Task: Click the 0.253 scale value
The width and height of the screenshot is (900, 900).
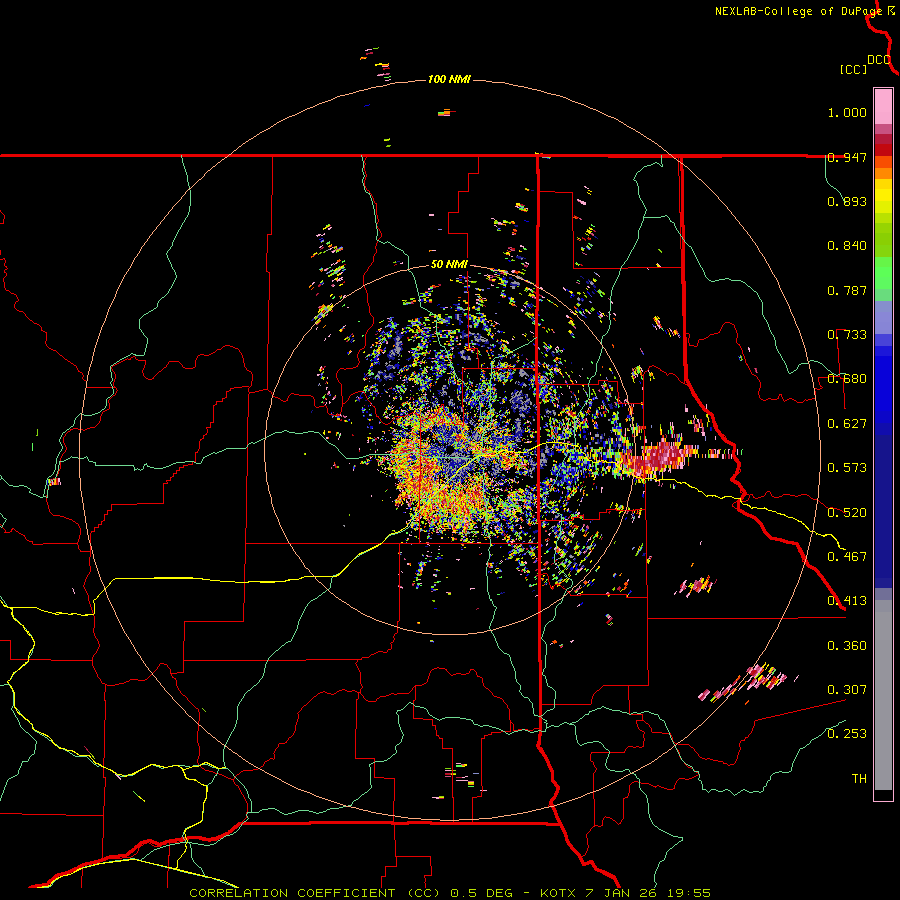Action: coord(847,734)
